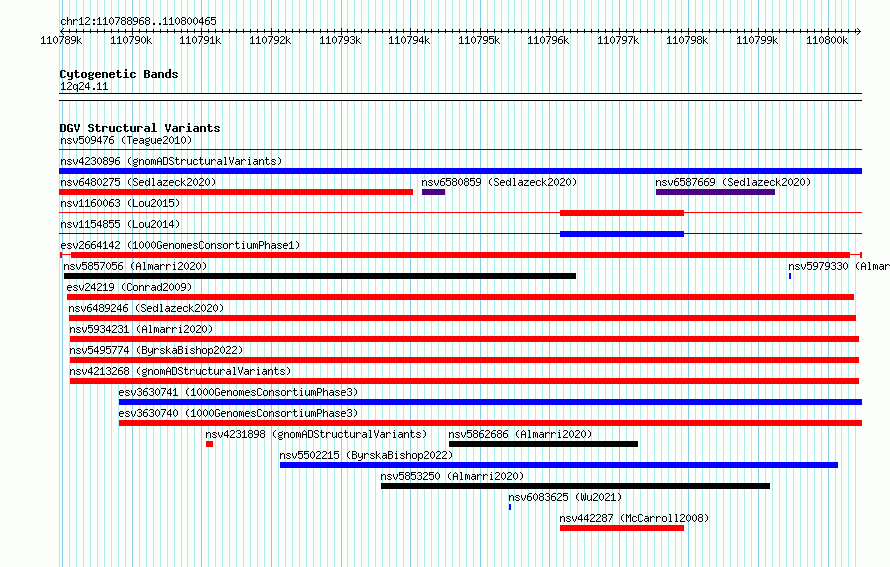Click the 110791k ruler label
The width and height of the screenshot is (890, 567).
pyautogui.click(x=200, y=40)
